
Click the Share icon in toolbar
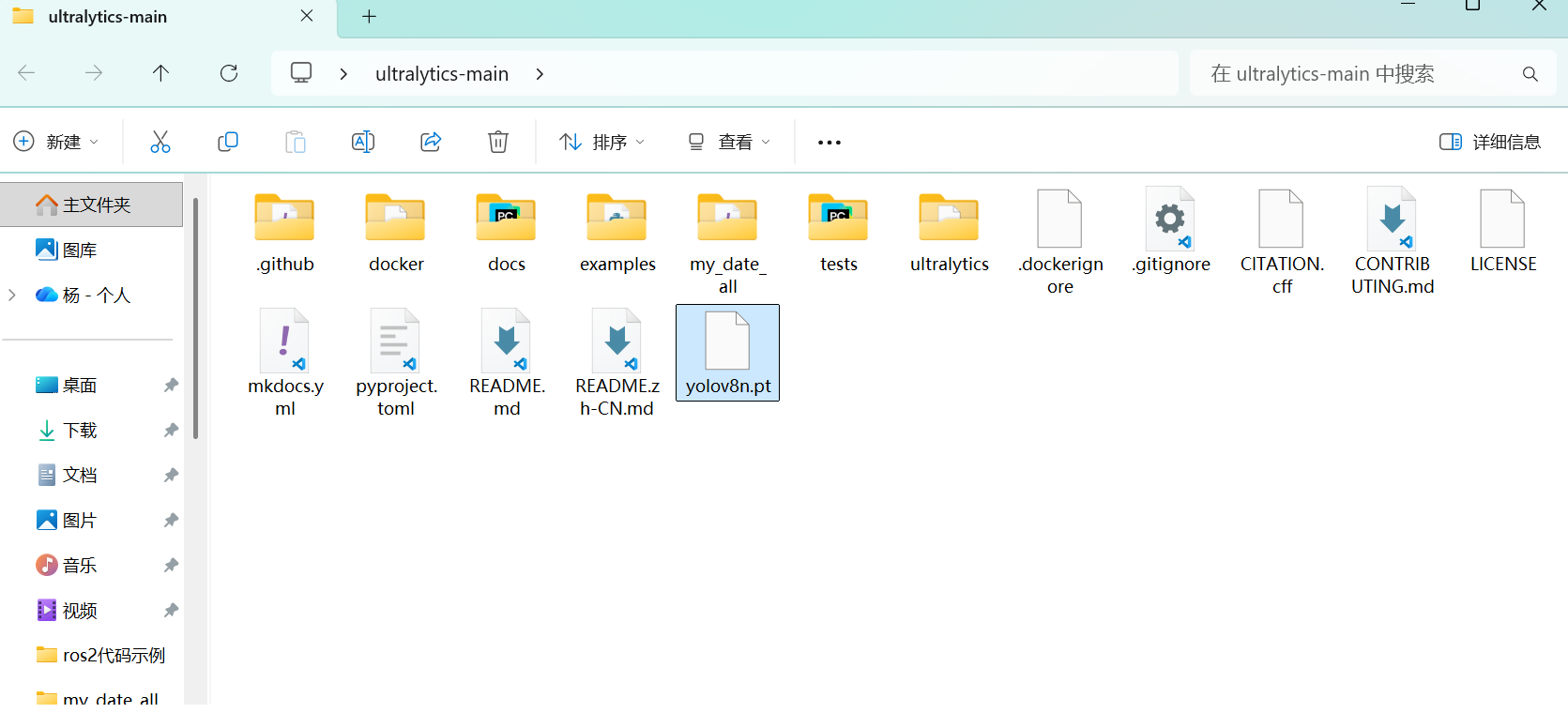pyautogui.click(x=431, y=142)
